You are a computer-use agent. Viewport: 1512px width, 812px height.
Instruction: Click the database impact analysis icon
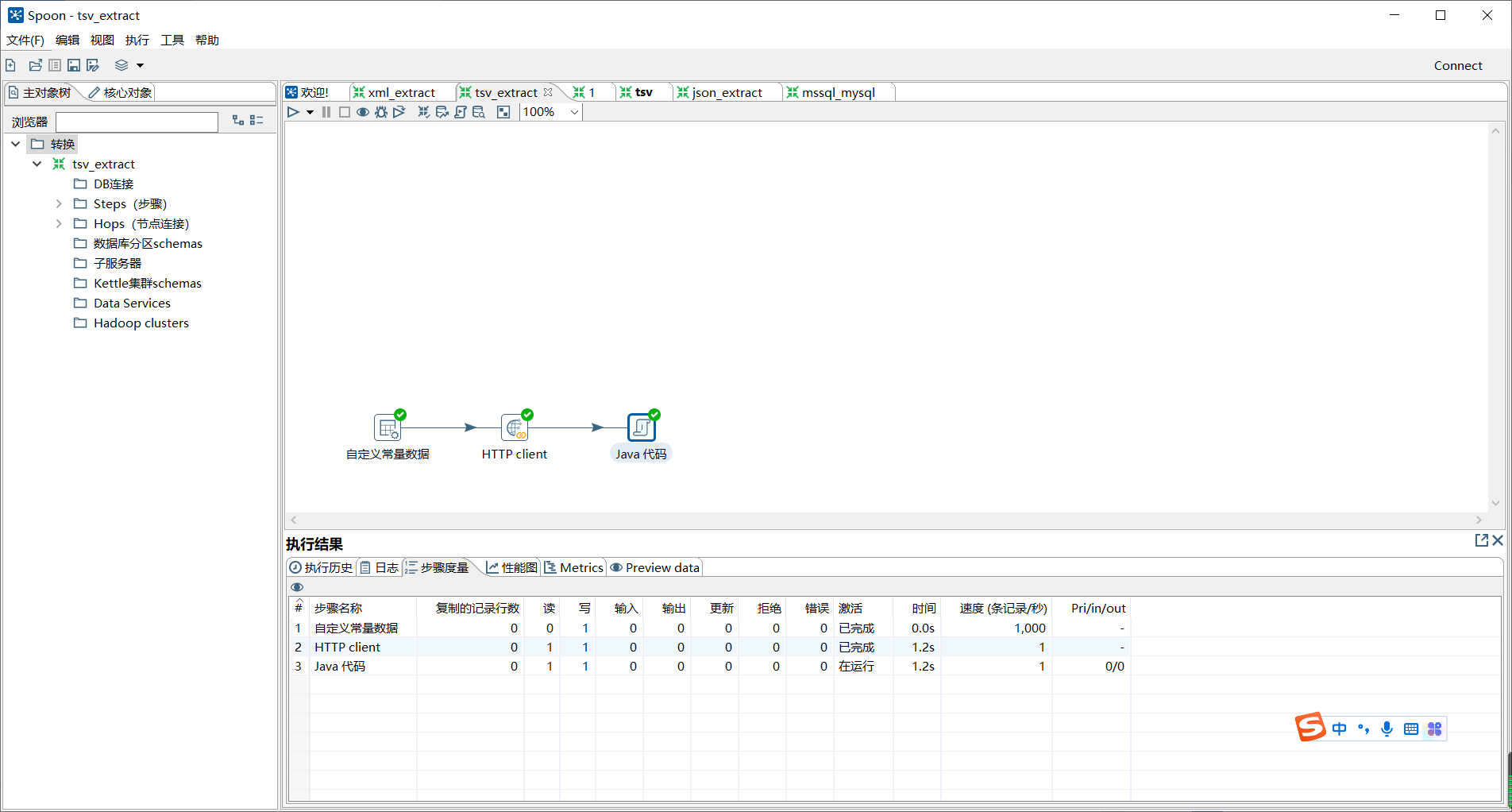click(442, 112)
